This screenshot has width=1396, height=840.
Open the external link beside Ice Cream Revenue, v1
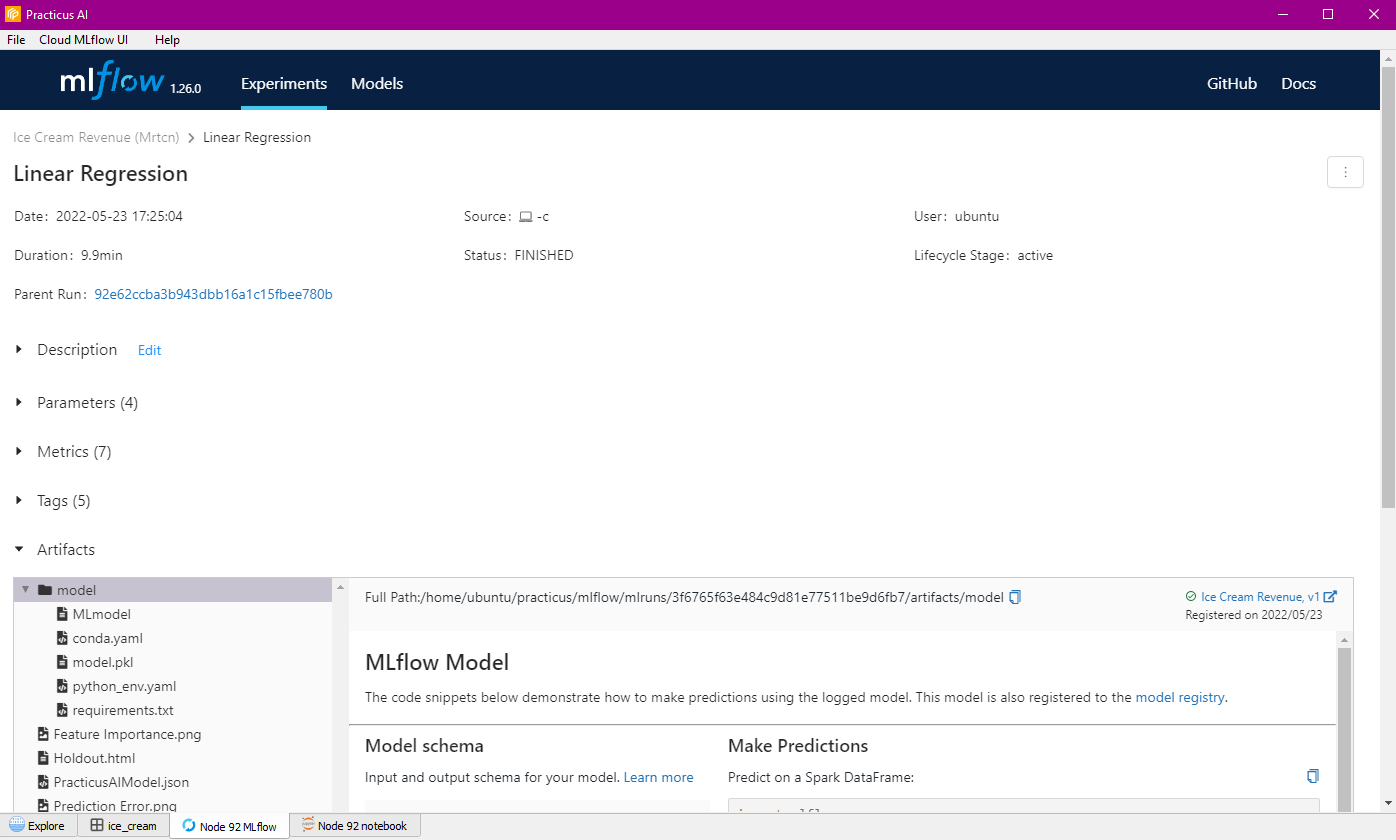coord(1329,595)
